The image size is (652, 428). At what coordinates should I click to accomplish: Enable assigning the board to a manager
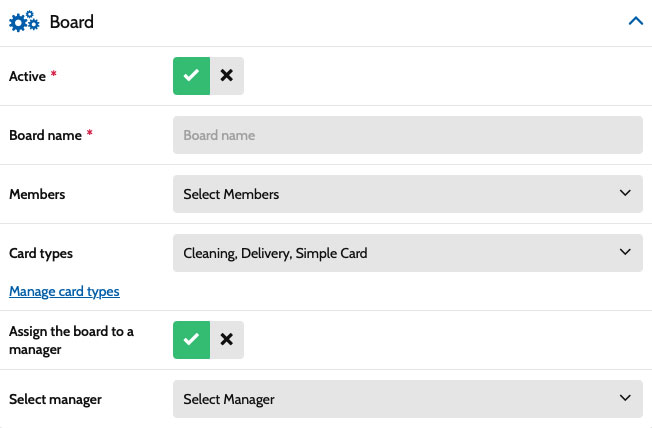[x=191, y=340]
